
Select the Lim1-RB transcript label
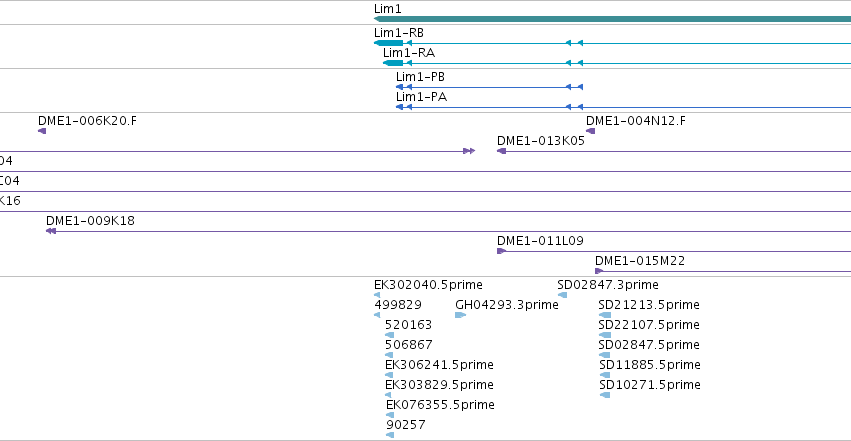(399, 33)
